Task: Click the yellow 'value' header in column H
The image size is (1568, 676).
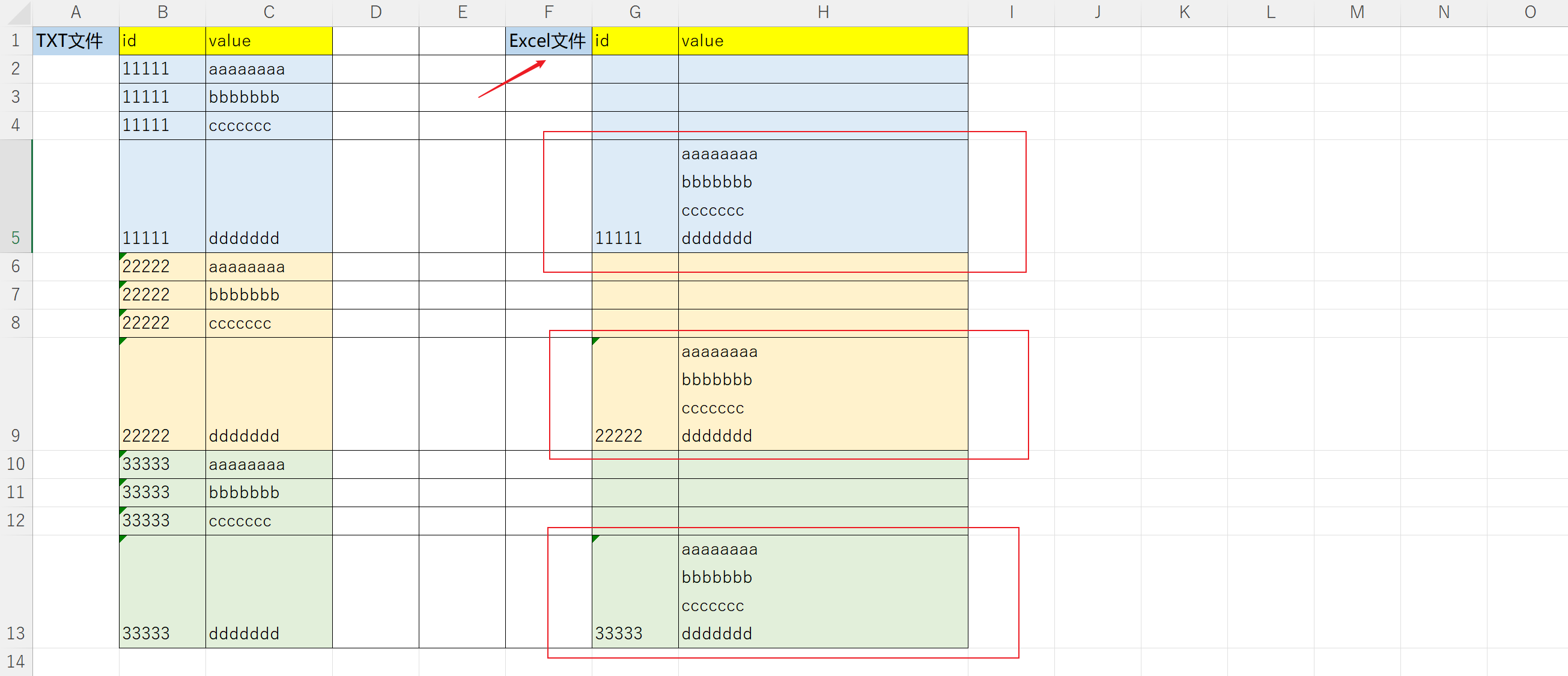Action: click(x=823, y=41)
